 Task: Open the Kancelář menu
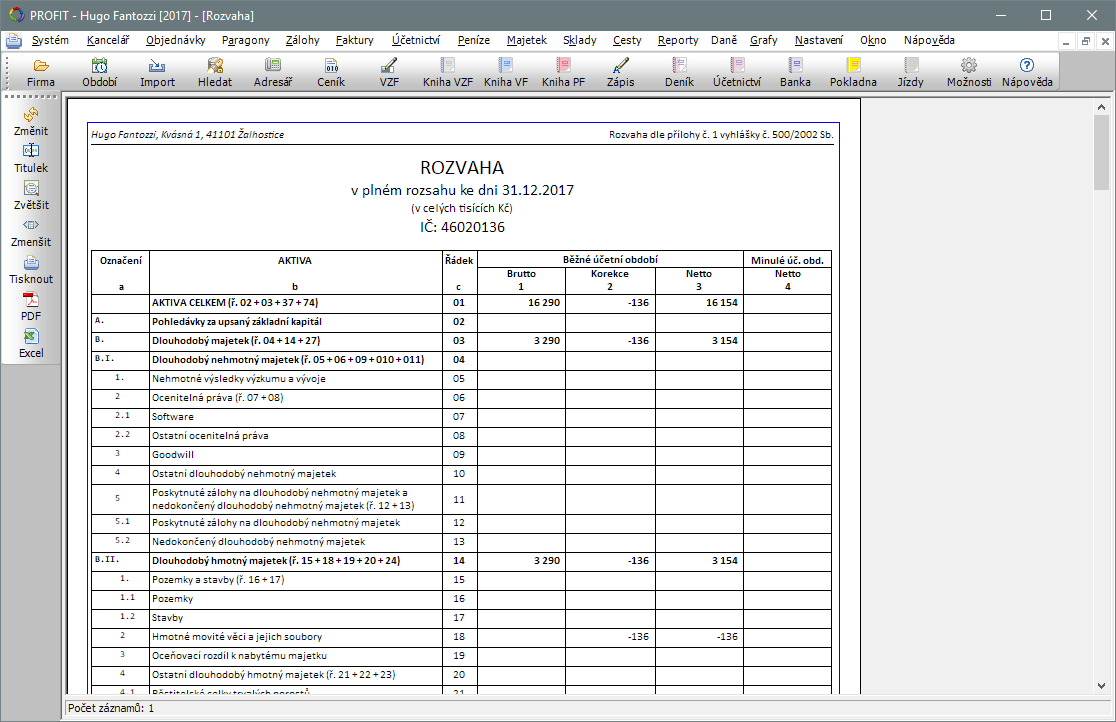click(107, 41)
